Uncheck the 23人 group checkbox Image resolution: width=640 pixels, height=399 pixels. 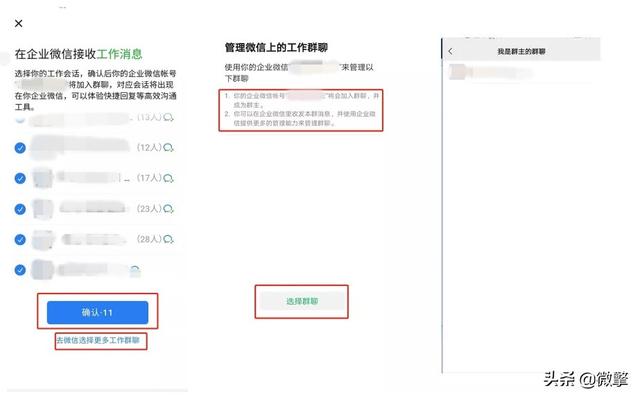pyautogui.click(x=20, y=209)
